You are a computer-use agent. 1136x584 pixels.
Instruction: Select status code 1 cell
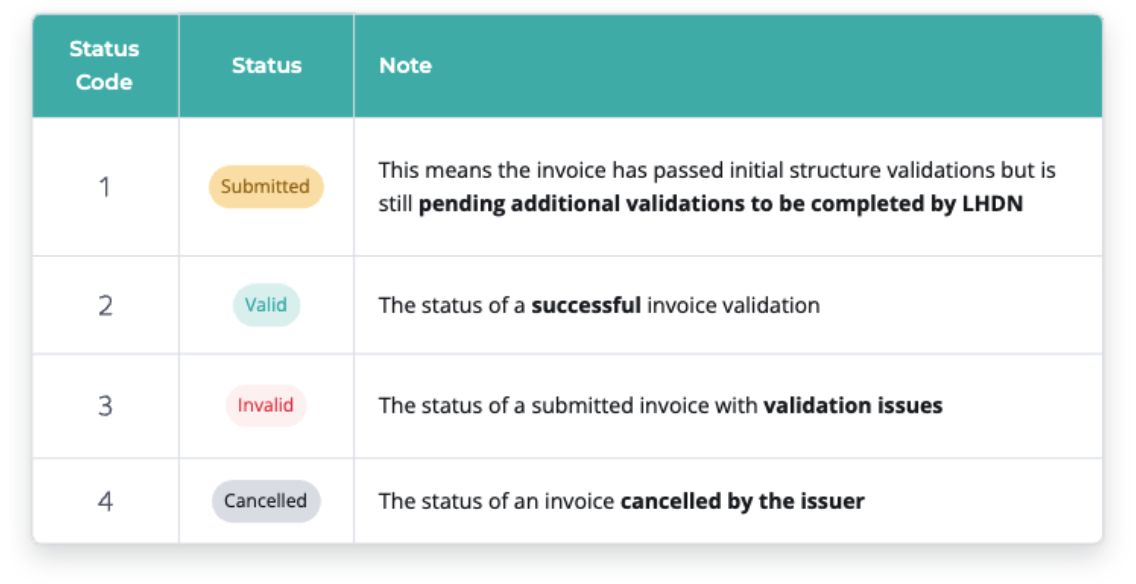[105, 187]
